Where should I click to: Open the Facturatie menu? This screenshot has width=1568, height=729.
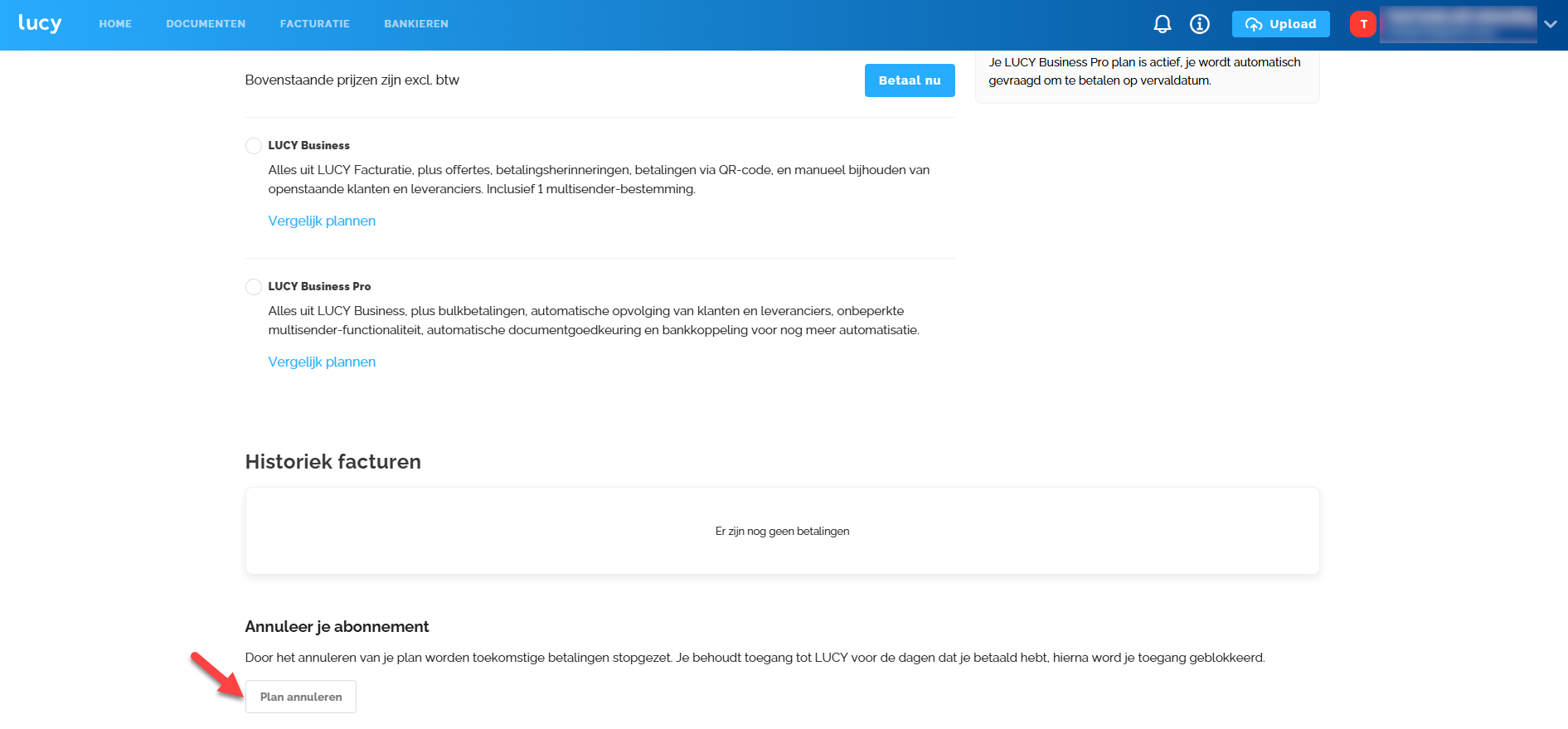[315, 24]
